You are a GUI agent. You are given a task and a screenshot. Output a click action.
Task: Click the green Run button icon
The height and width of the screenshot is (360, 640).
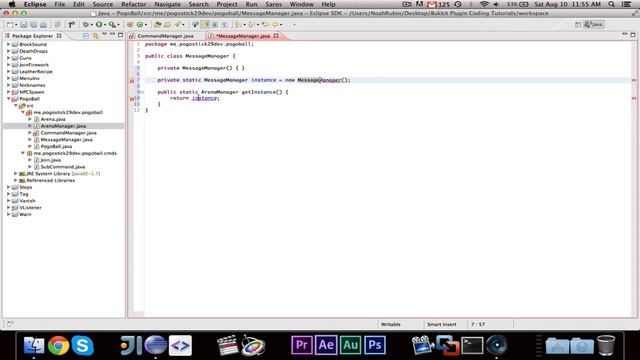pyautogui.click(x=99, y=25)
